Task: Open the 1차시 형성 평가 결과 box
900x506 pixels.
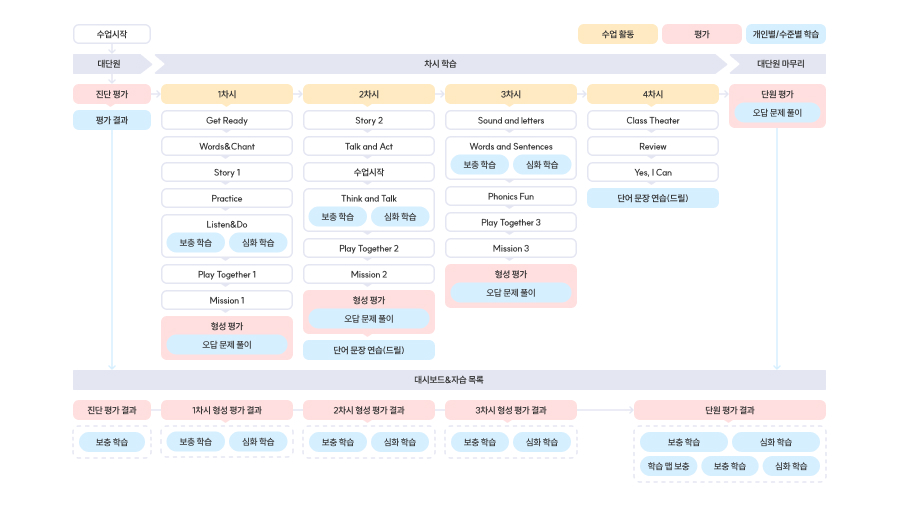Action: (x=227, y=410)
